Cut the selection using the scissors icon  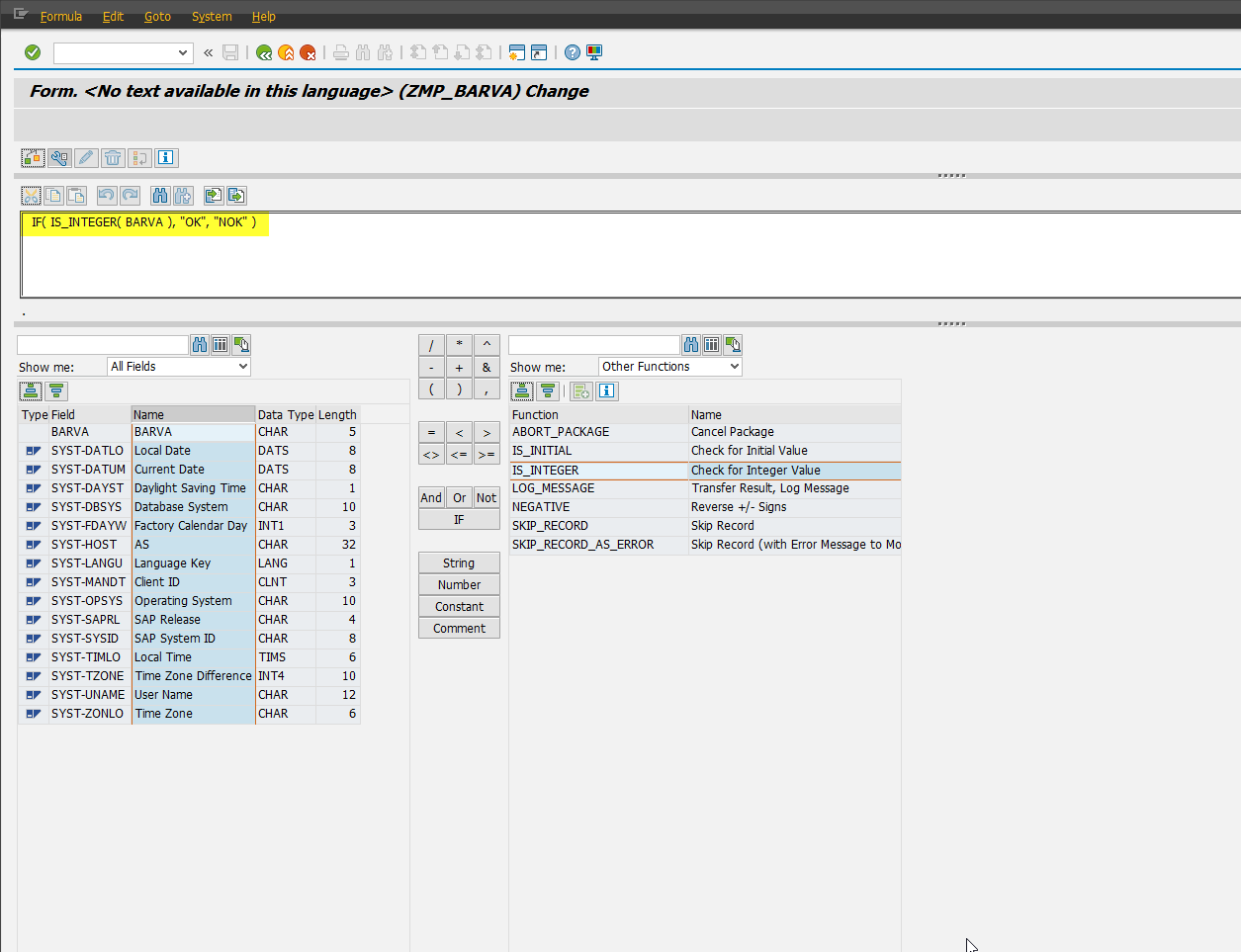point(32,195)
